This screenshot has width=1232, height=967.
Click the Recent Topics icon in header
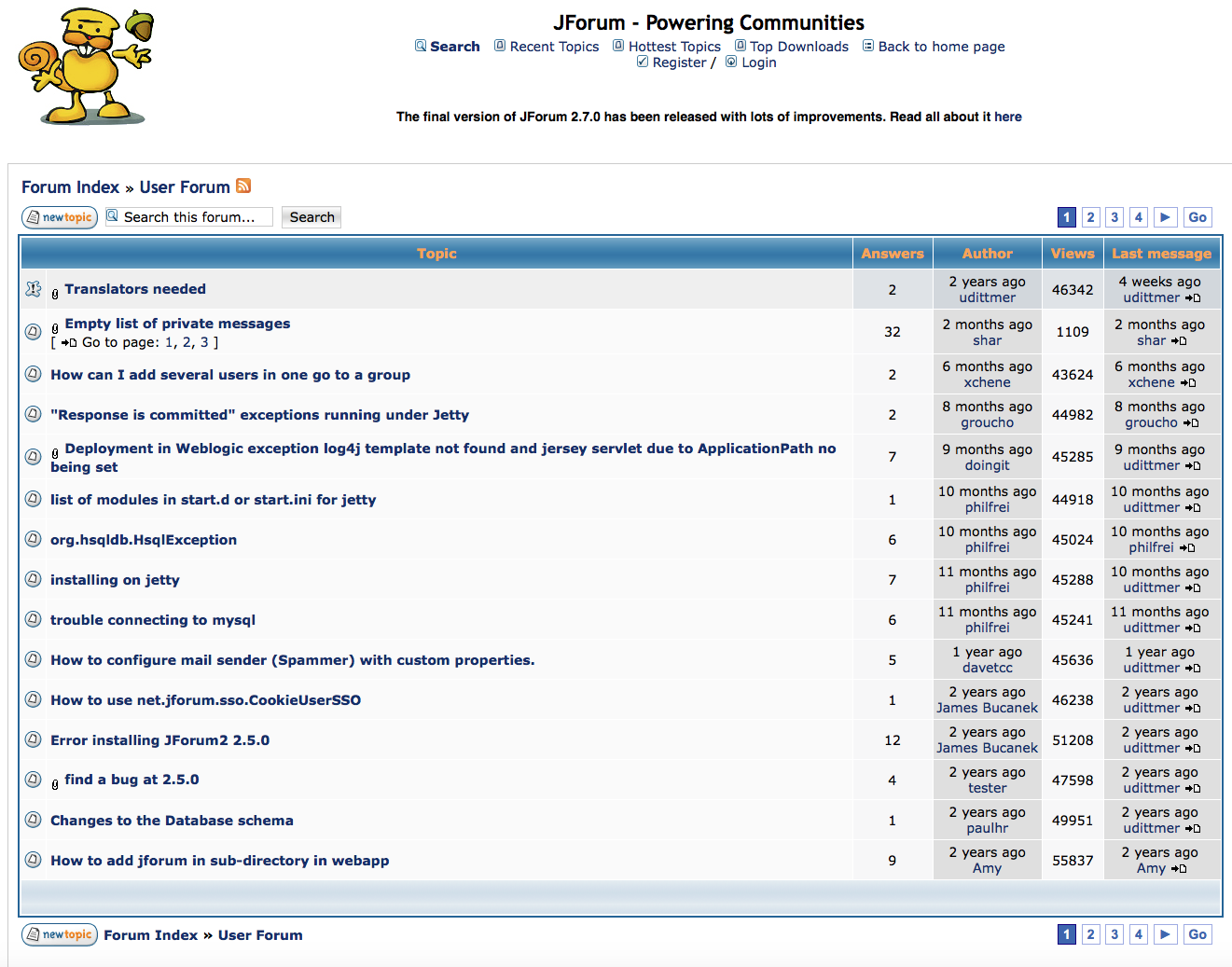pos(500,46)
